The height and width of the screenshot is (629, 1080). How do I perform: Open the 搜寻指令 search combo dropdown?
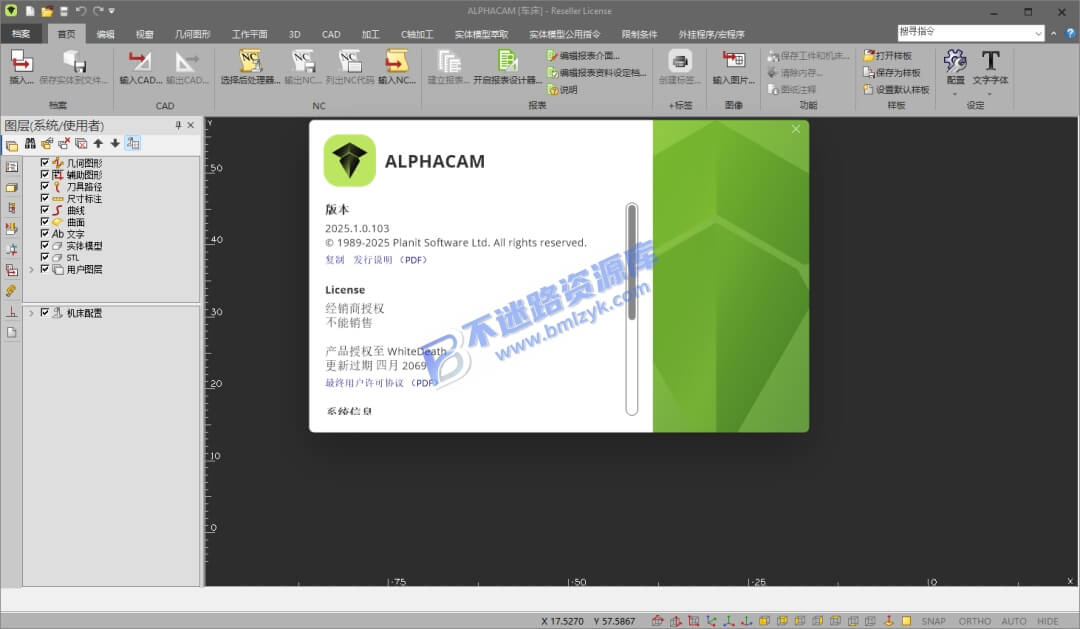(x=1038, y=33)
